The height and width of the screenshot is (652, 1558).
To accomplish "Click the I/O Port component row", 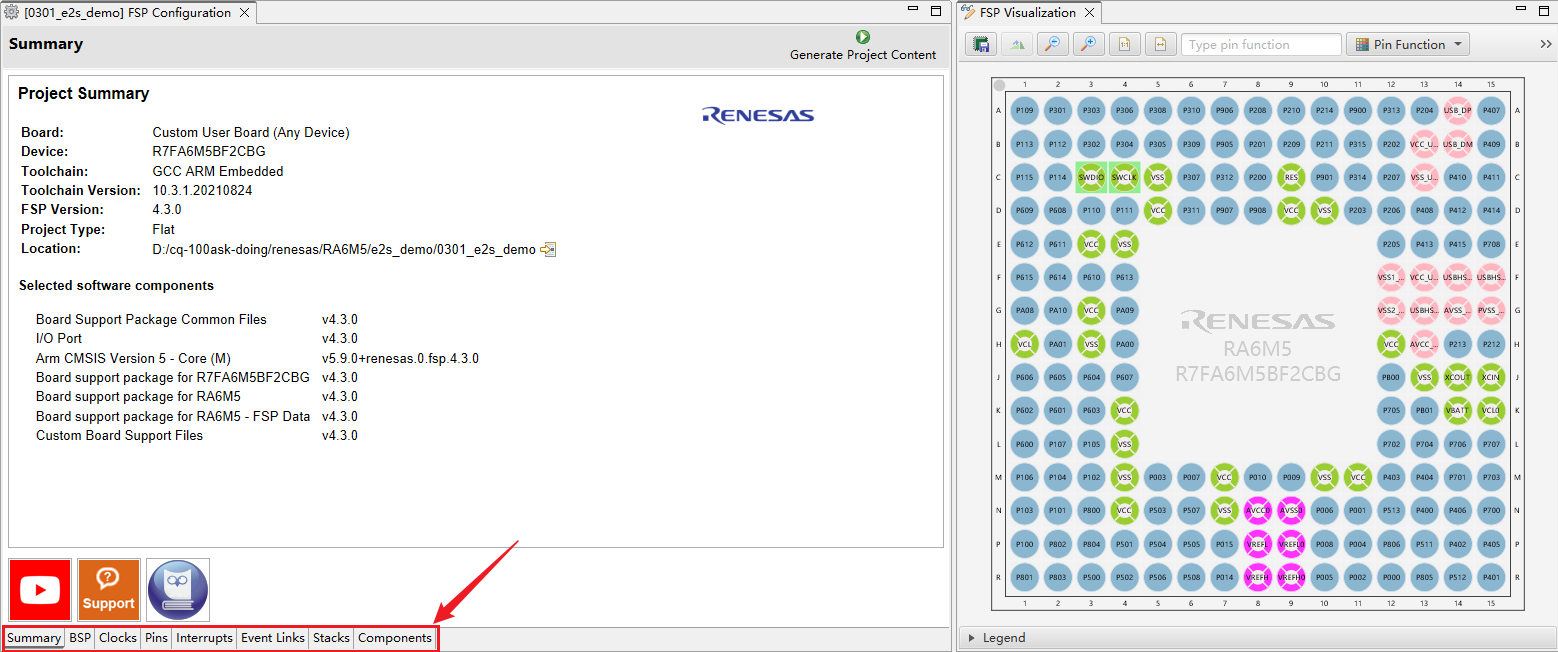I will 196,339.
